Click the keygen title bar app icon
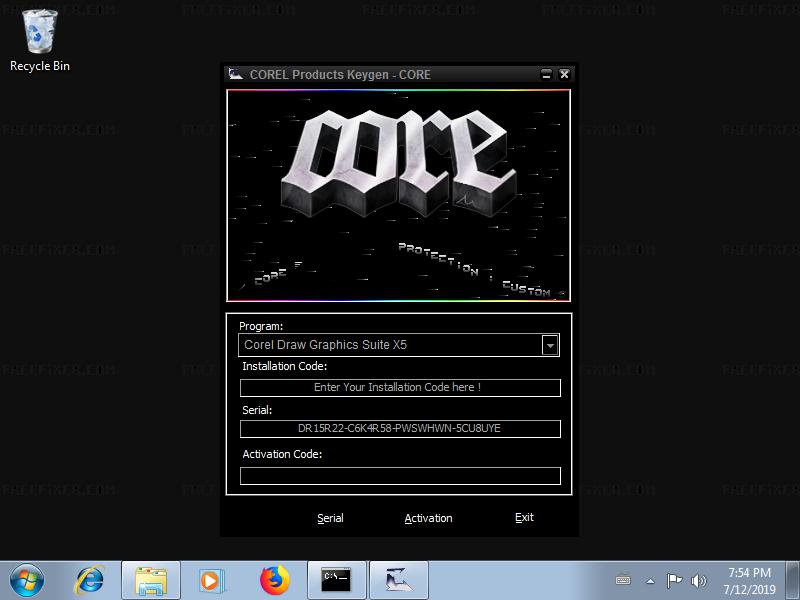 click(x=235, y=74)
